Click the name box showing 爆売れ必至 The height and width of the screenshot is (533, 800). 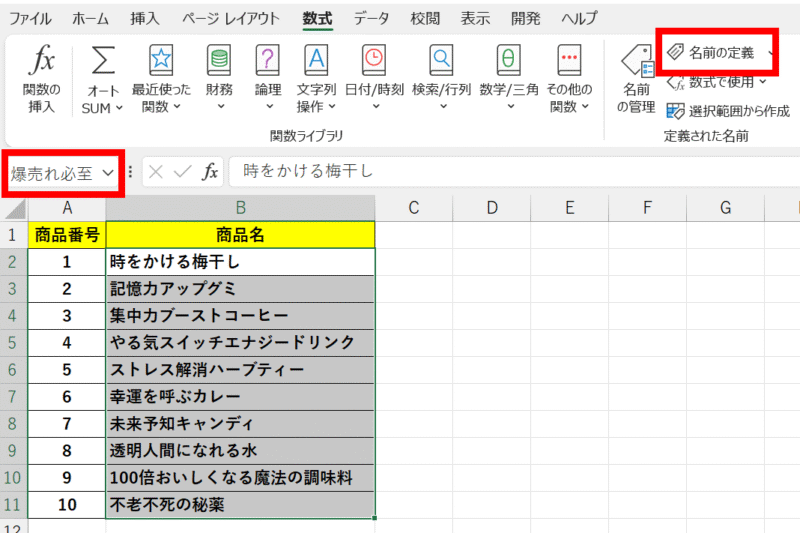pyautogui.click(x=52, y=173)
